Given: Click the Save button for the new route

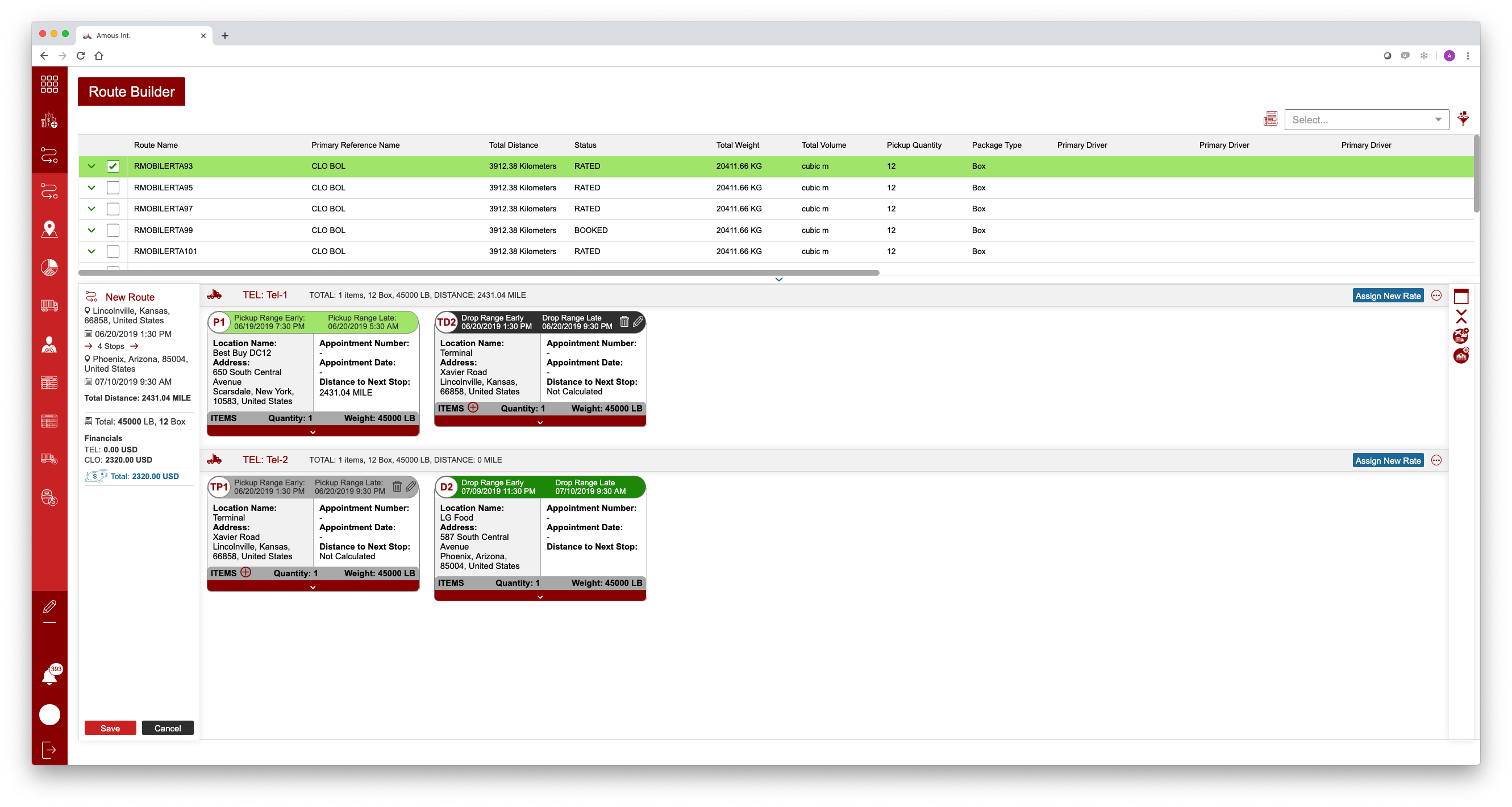Looking at the screenshot, I should 110,728.
